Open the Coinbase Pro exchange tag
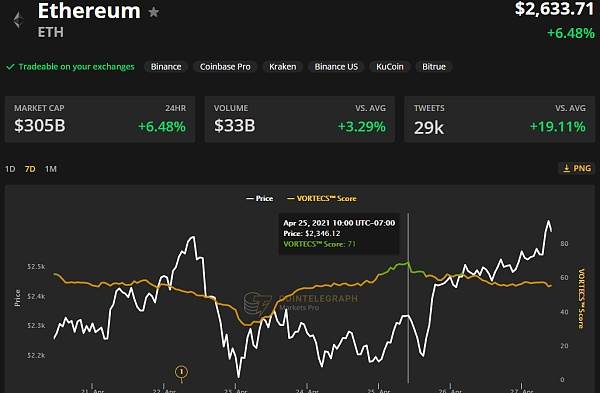The image size is (600, 393). click(x=225, y=67)
